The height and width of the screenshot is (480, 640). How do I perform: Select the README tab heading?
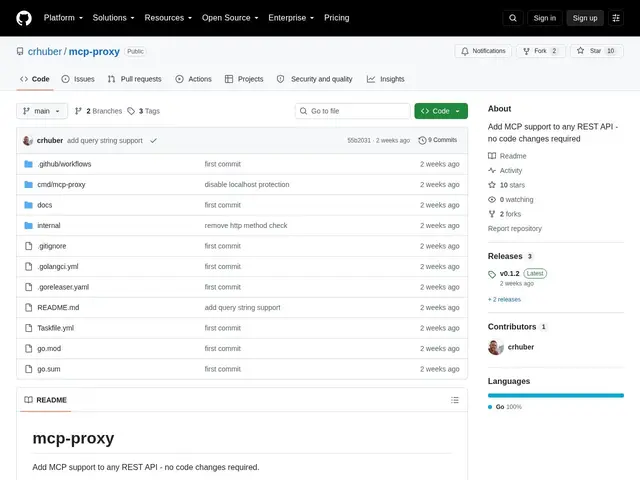pos(45,400)
